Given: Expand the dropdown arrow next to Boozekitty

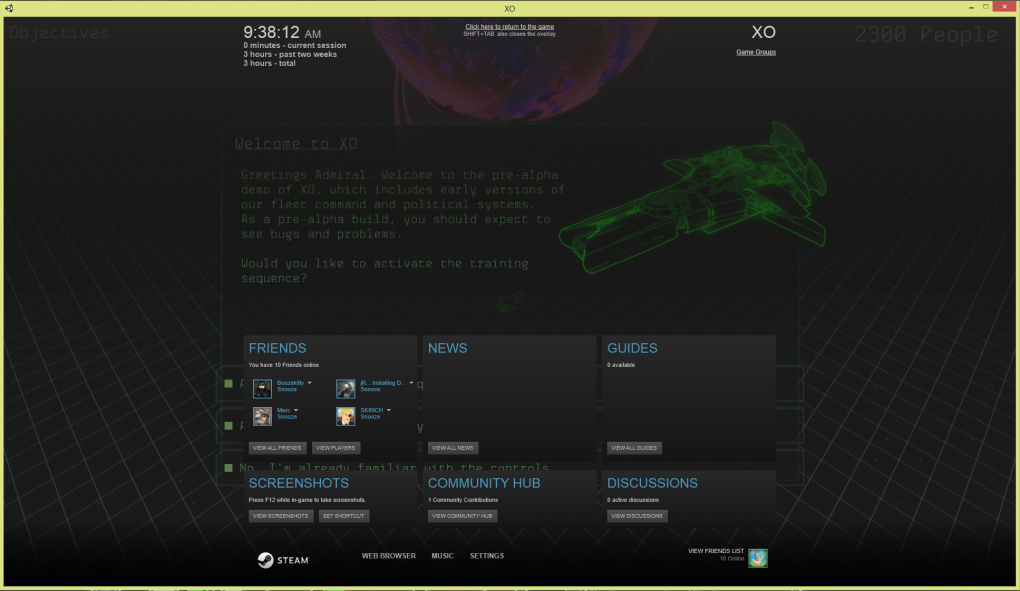Looking at the screenshot, I should (x=310, y=383).
